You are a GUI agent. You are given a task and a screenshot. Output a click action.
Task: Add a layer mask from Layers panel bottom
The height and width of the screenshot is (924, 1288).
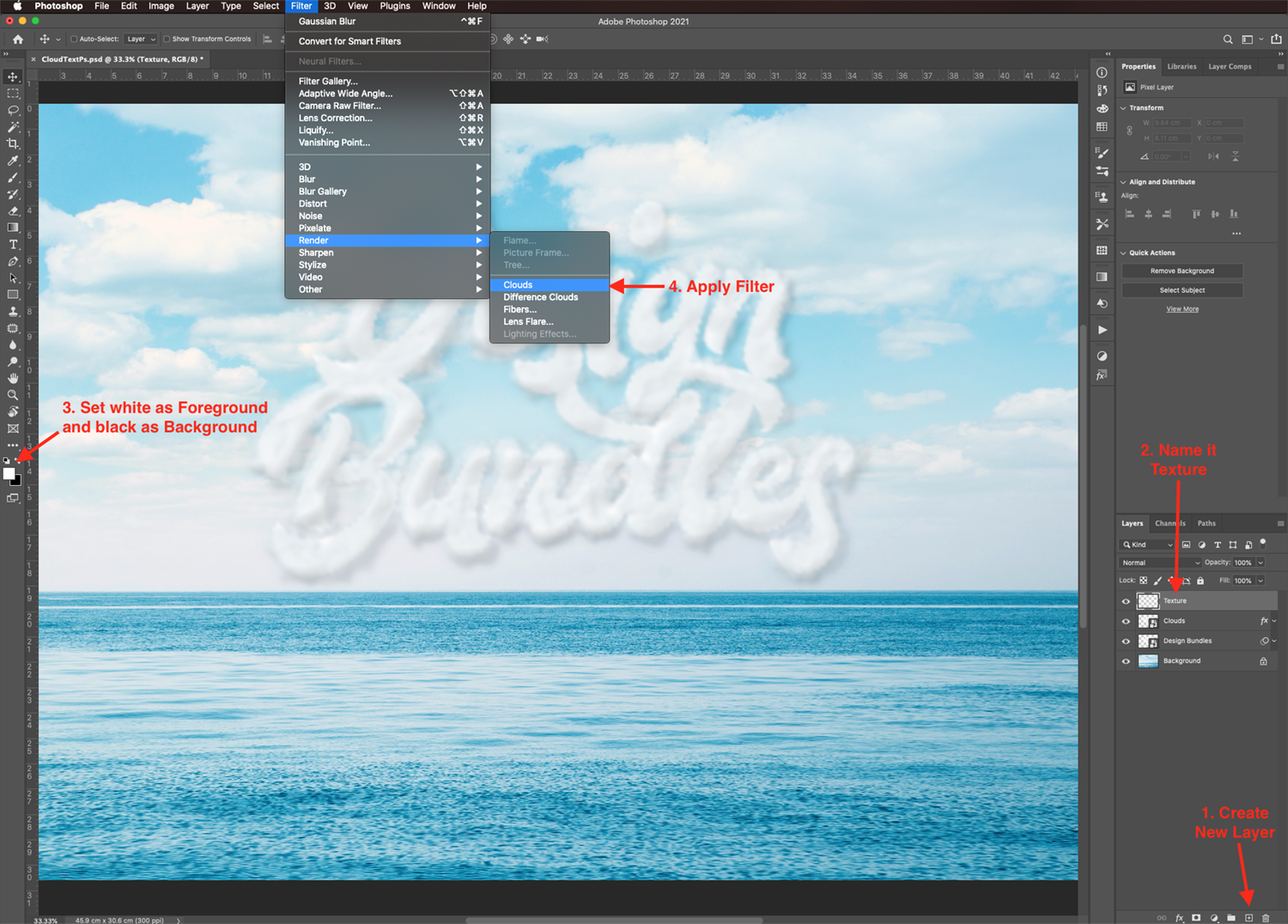click(1196, 918)
